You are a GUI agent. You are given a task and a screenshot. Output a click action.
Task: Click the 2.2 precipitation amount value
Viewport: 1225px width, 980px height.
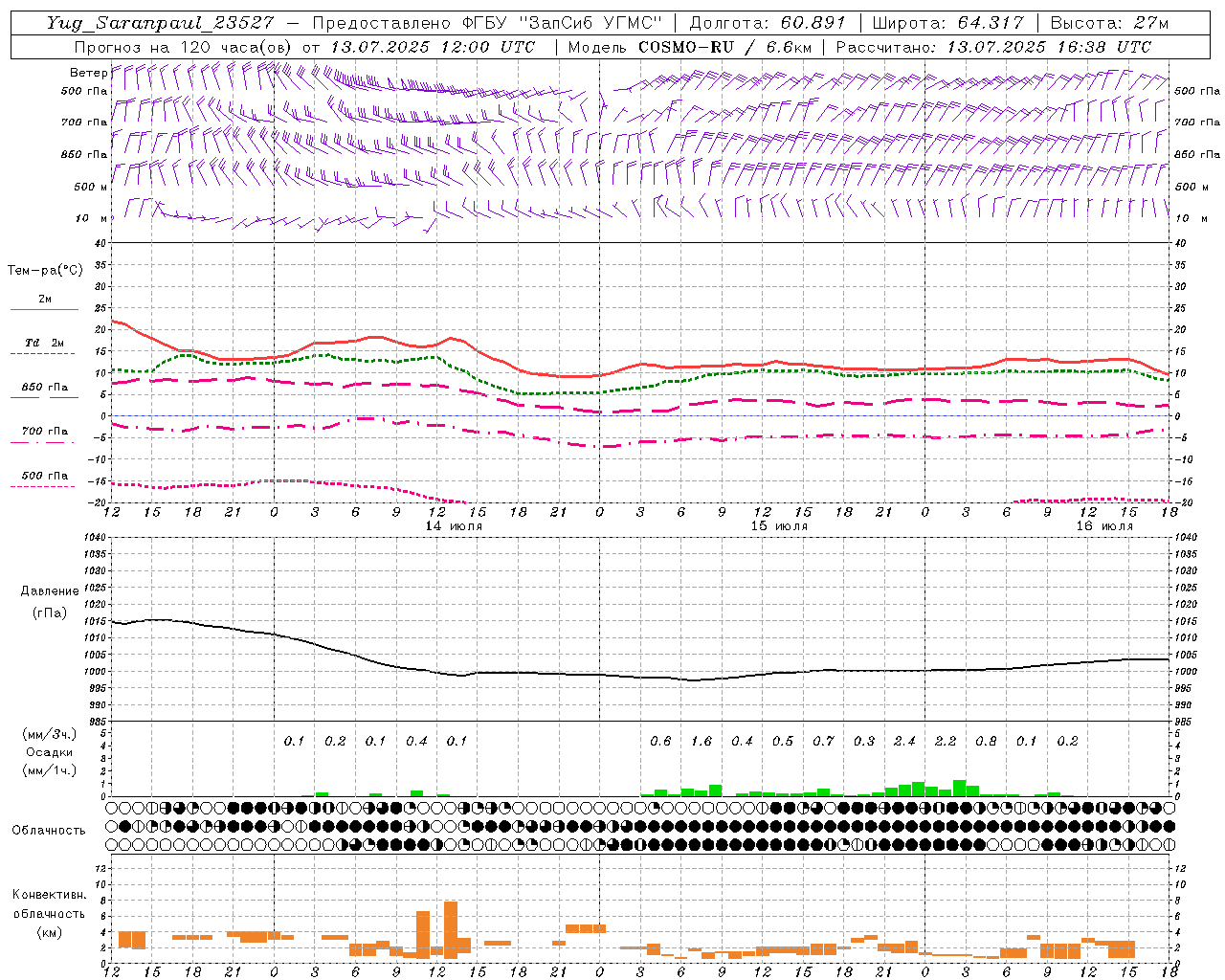(x=946, y=742)
